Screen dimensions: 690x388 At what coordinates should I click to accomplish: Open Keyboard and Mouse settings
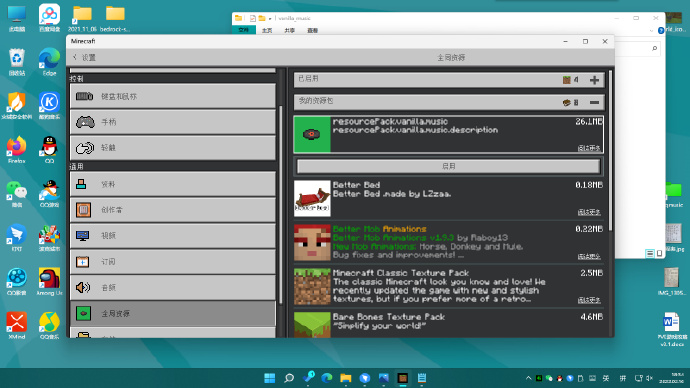tap(173, 96)
